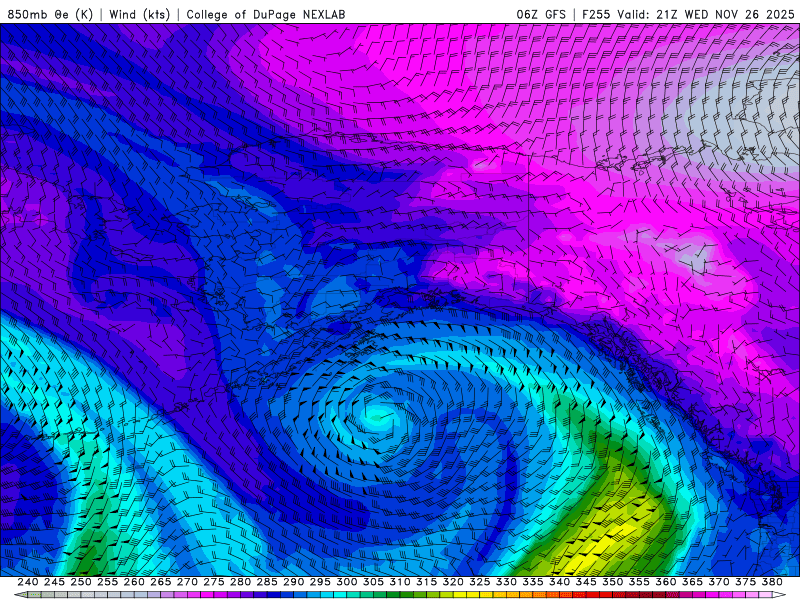Click the 315 value on the color scale
The width and height of the screenshot is (800, 600).
(x=427, y=582)
